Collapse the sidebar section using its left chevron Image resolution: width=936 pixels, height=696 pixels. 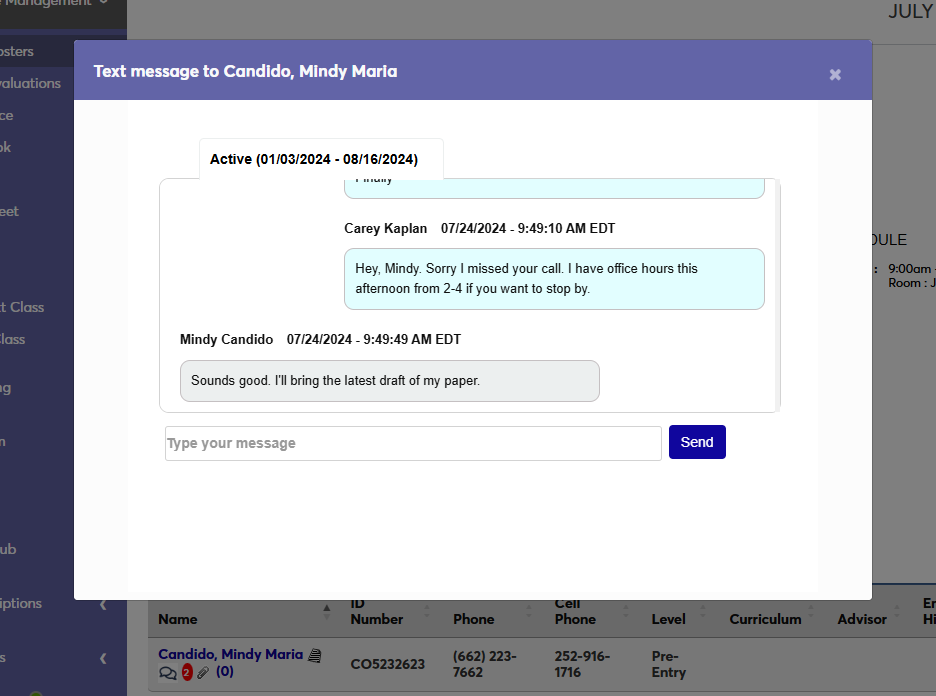[x=102, y=605]
